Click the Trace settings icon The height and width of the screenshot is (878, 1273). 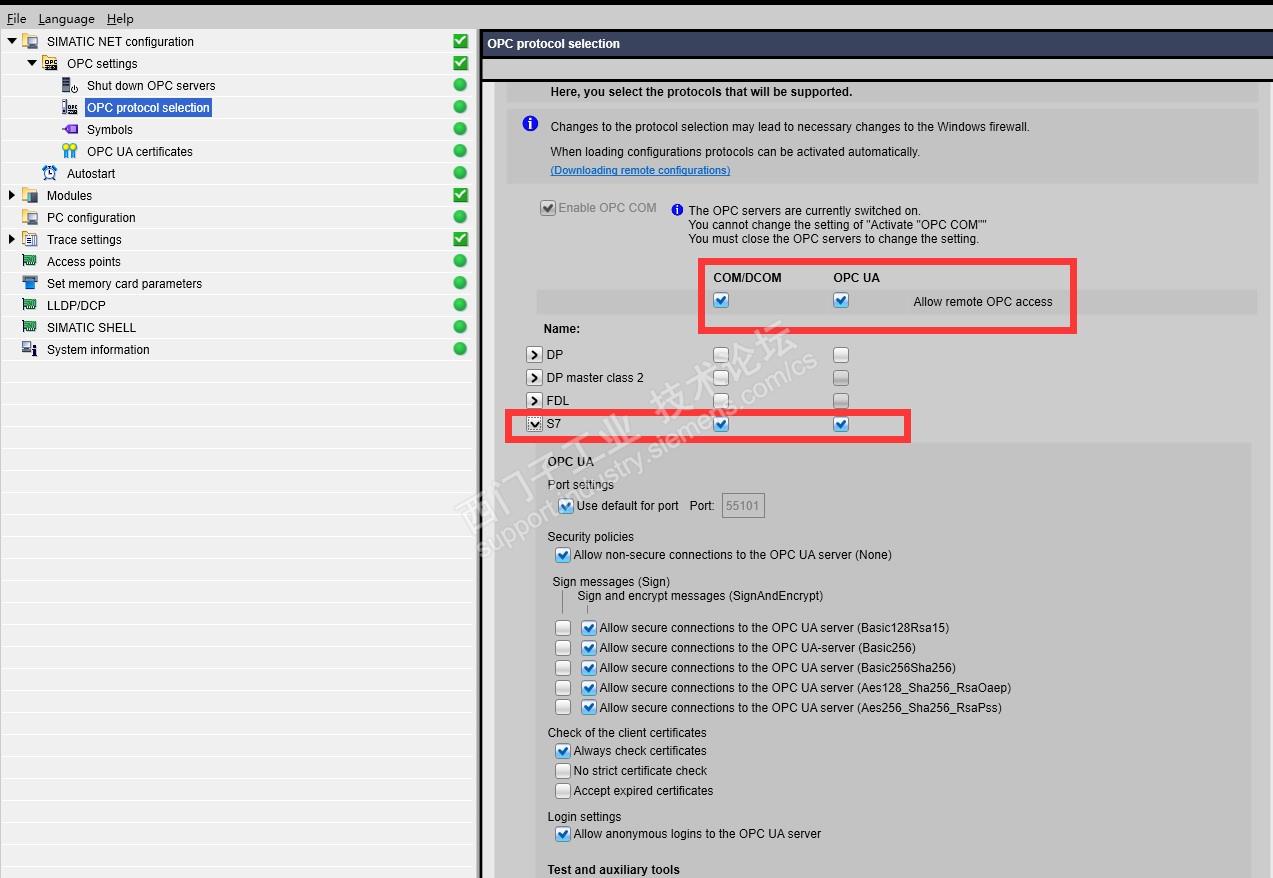click(x=30, y=239)
